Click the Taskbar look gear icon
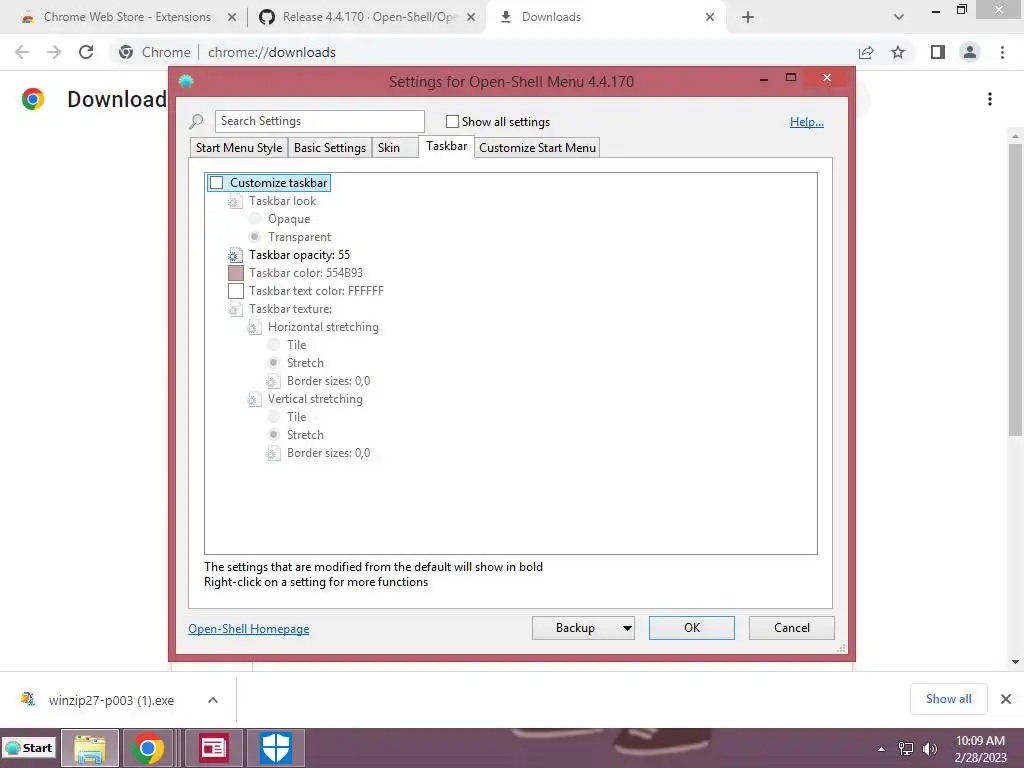Screen dimensions: 1024x768 point(234,201)
